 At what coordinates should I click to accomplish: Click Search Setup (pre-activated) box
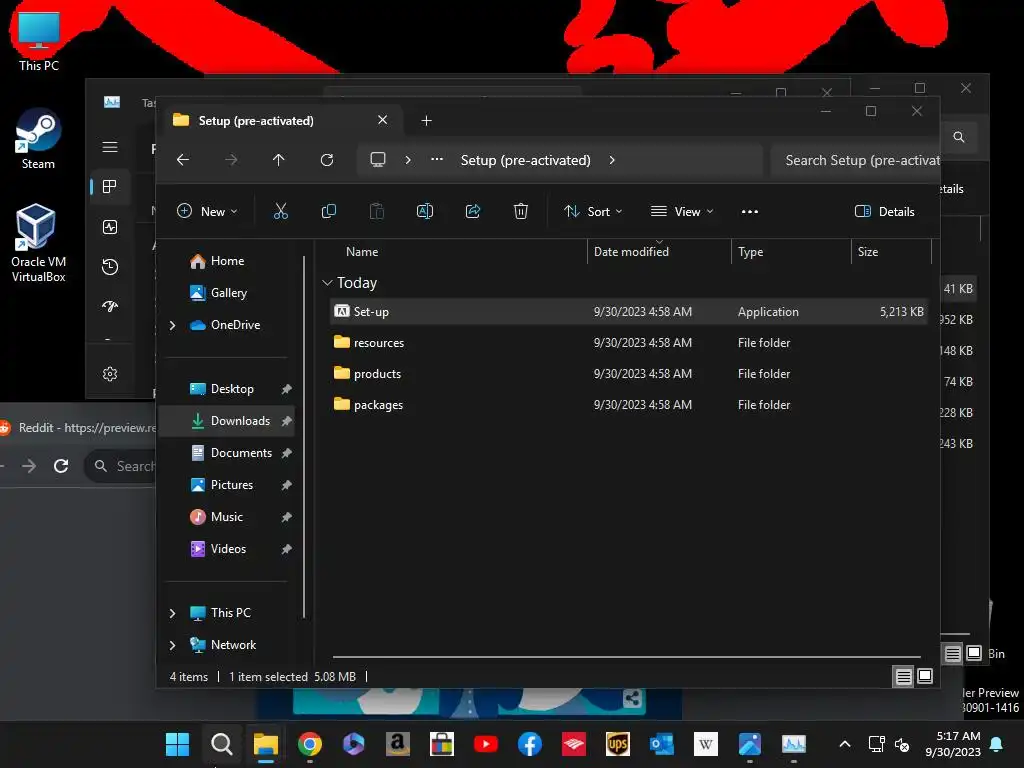coord(856,160)
